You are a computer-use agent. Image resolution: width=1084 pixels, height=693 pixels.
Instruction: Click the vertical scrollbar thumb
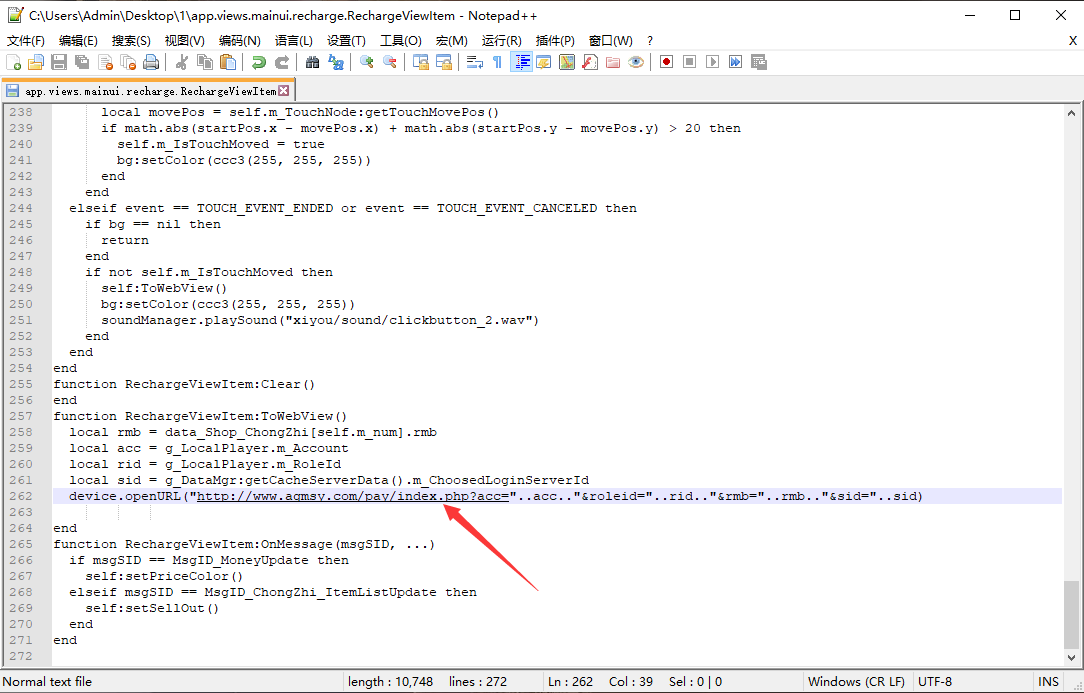(x=1071, y=615)
